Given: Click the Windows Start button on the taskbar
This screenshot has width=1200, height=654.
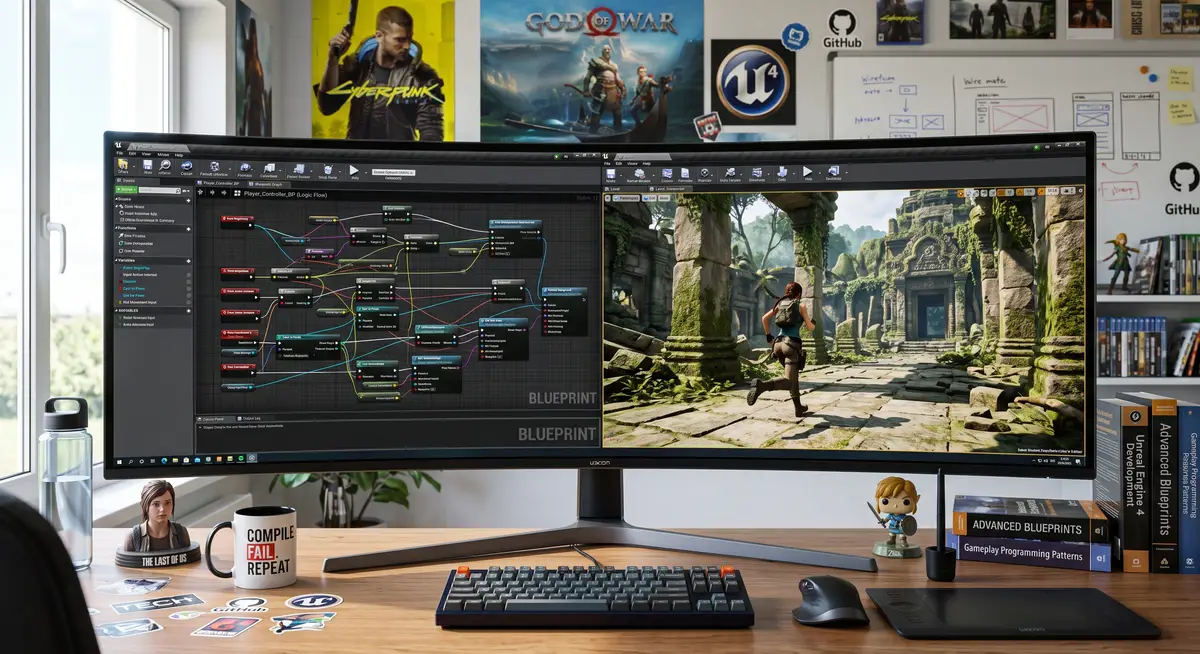Looking at the screenshot, I should coord(119,462).
